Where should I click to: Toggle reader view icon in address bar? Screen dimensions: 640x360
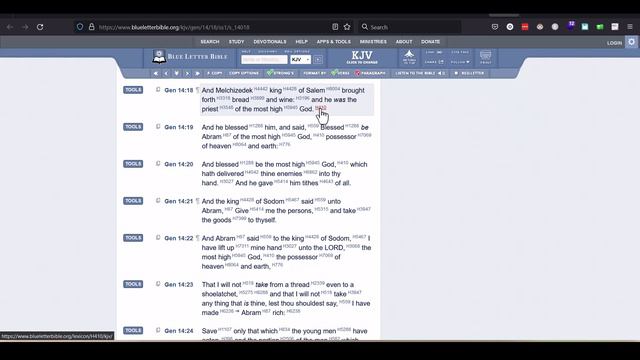pos(335,27)
